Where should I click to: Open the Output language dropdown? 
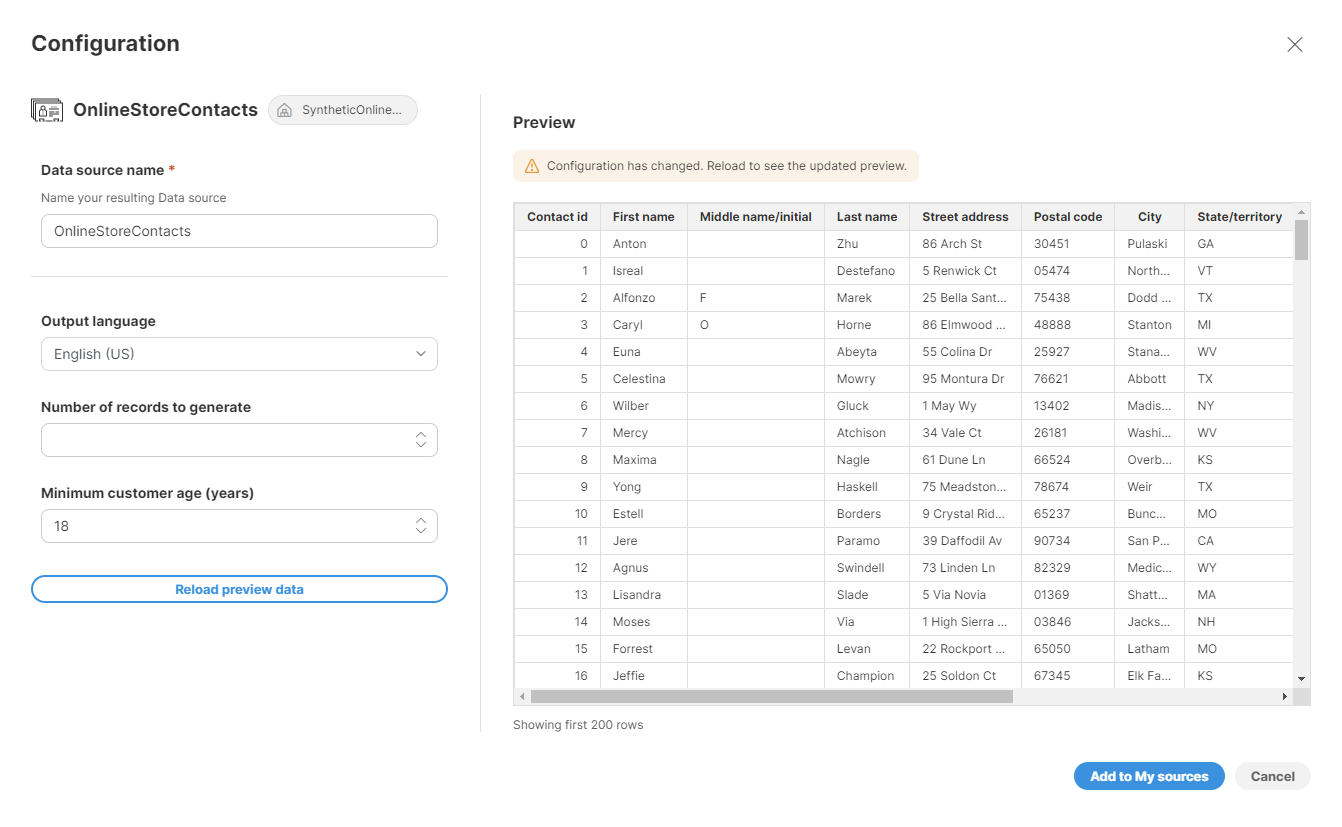(239, 354)
